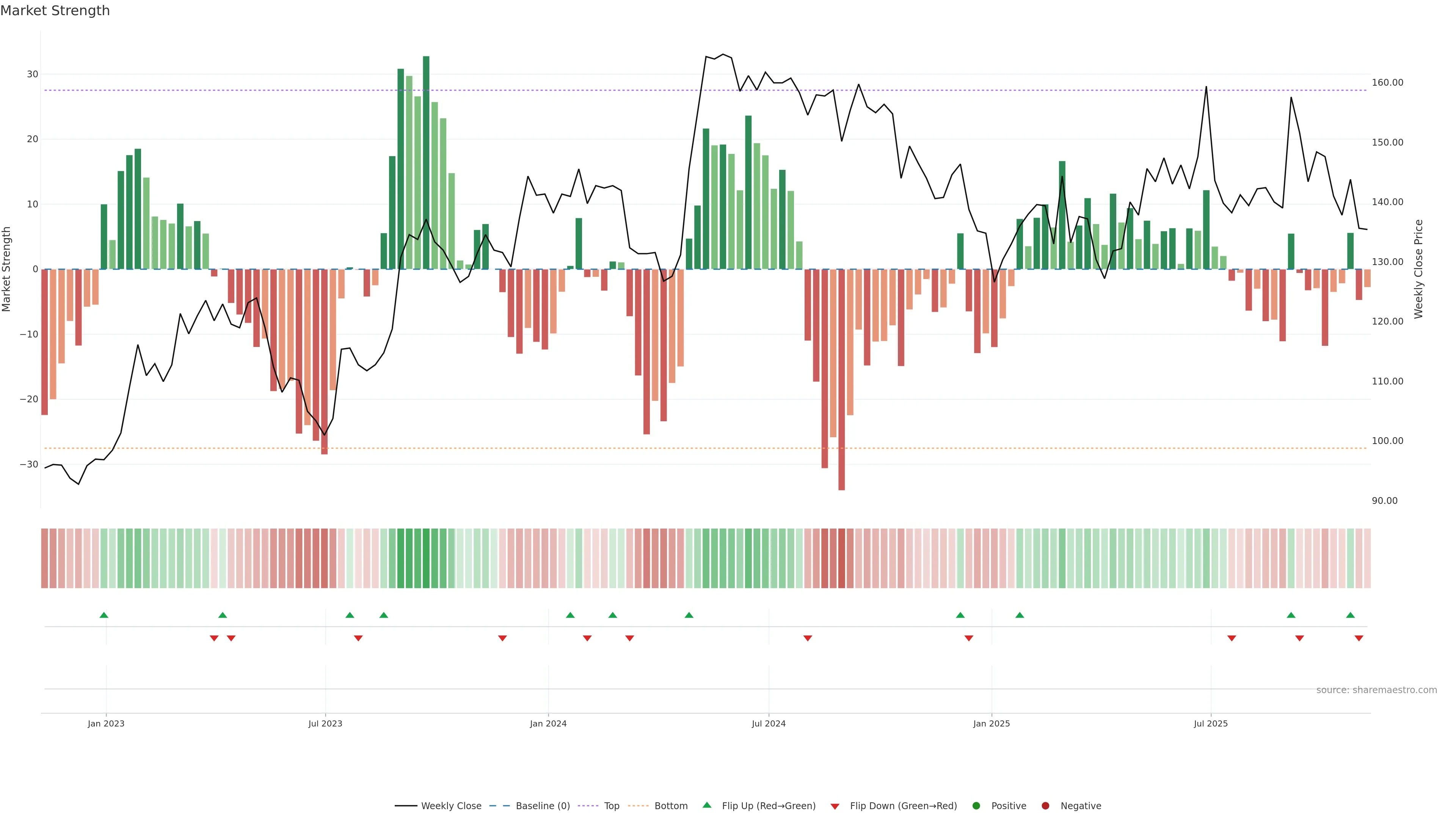Click the Jan 2025 x-axis label
This screenshot has height=819, width=1456.
coord(992,723)
